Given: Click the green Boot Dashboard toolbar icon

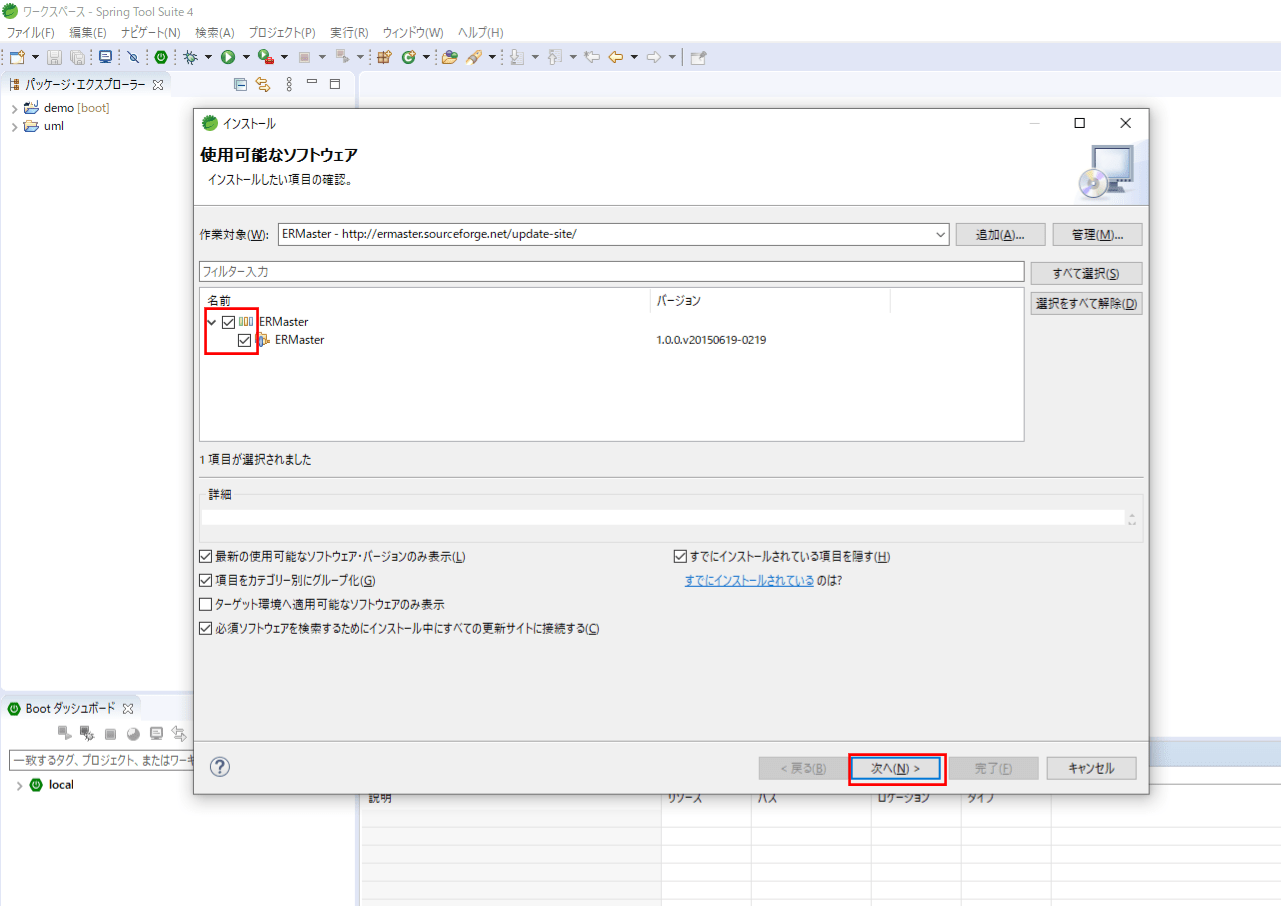Looking at the screenshot, I should coord(160,57).
